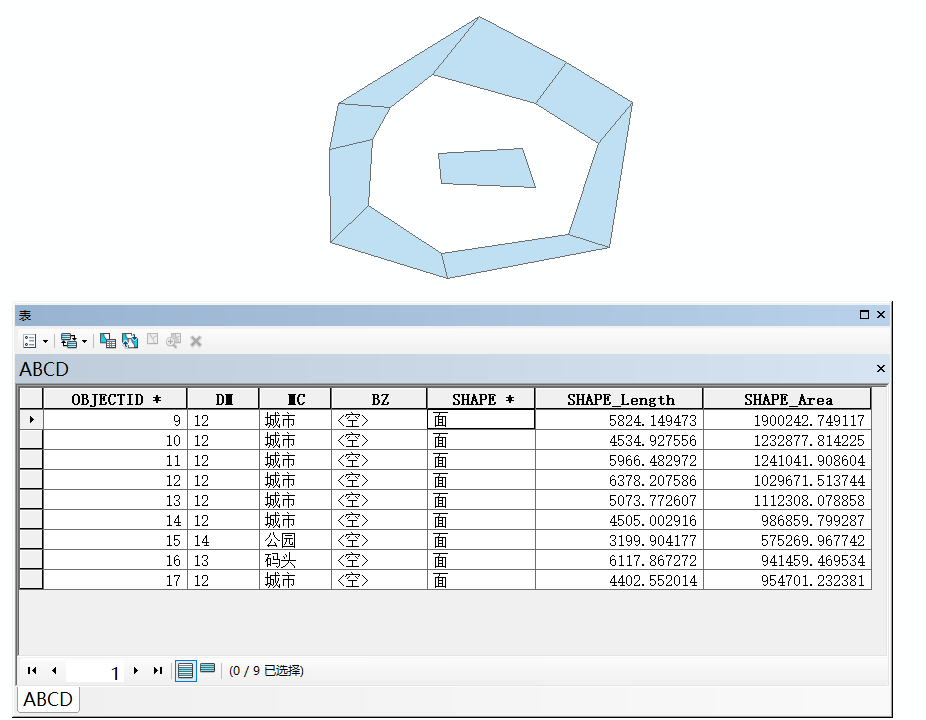Open the Related Tables icon
The width and height of the screenshot is (926, 720).
point(70,340)
